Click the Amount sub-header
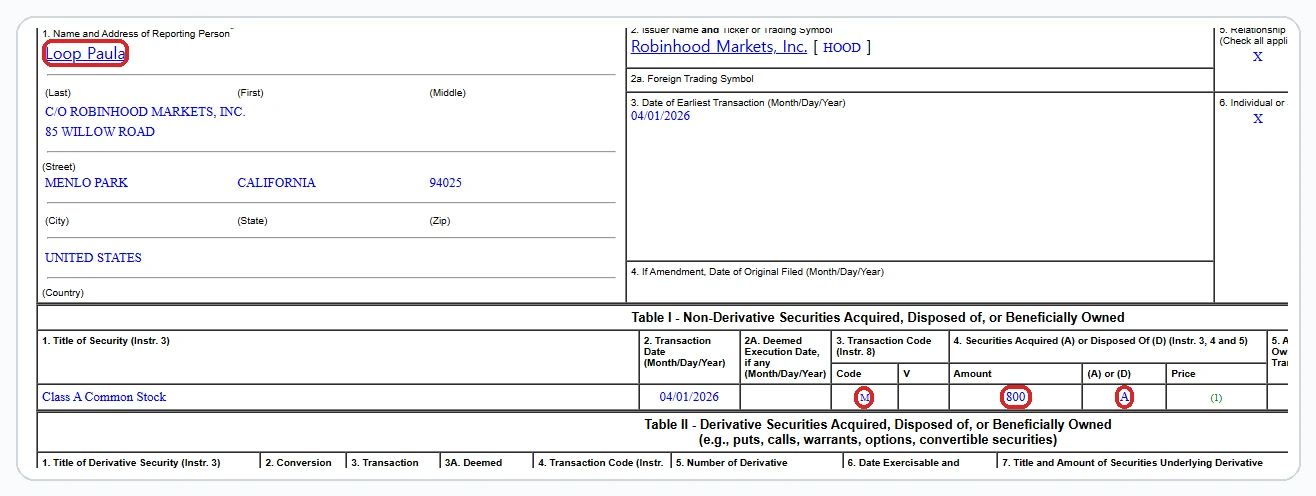 (x=972, y=374)
